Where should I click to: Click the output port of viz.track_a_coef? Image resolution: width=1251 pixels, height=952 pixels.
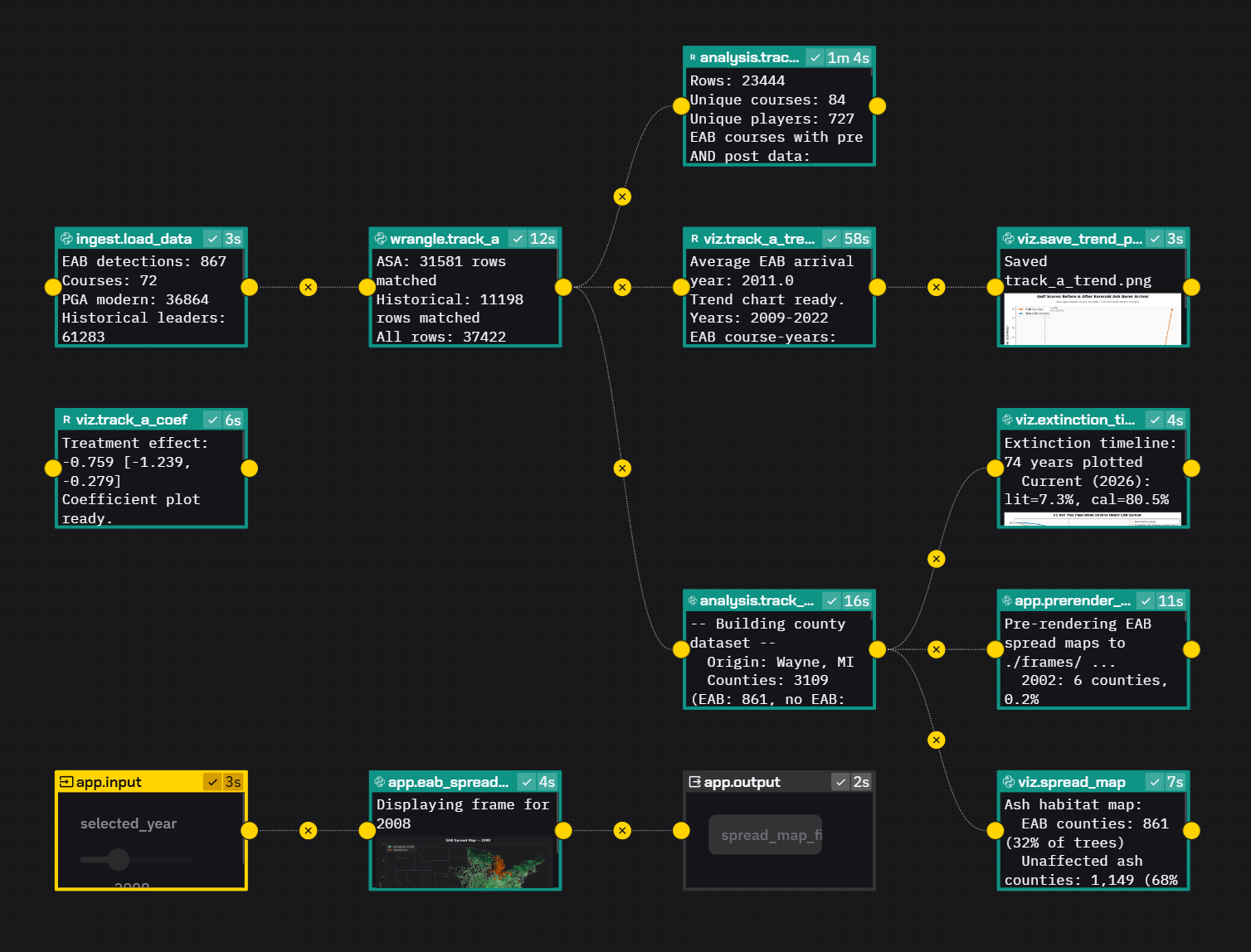tap(250, 469)
